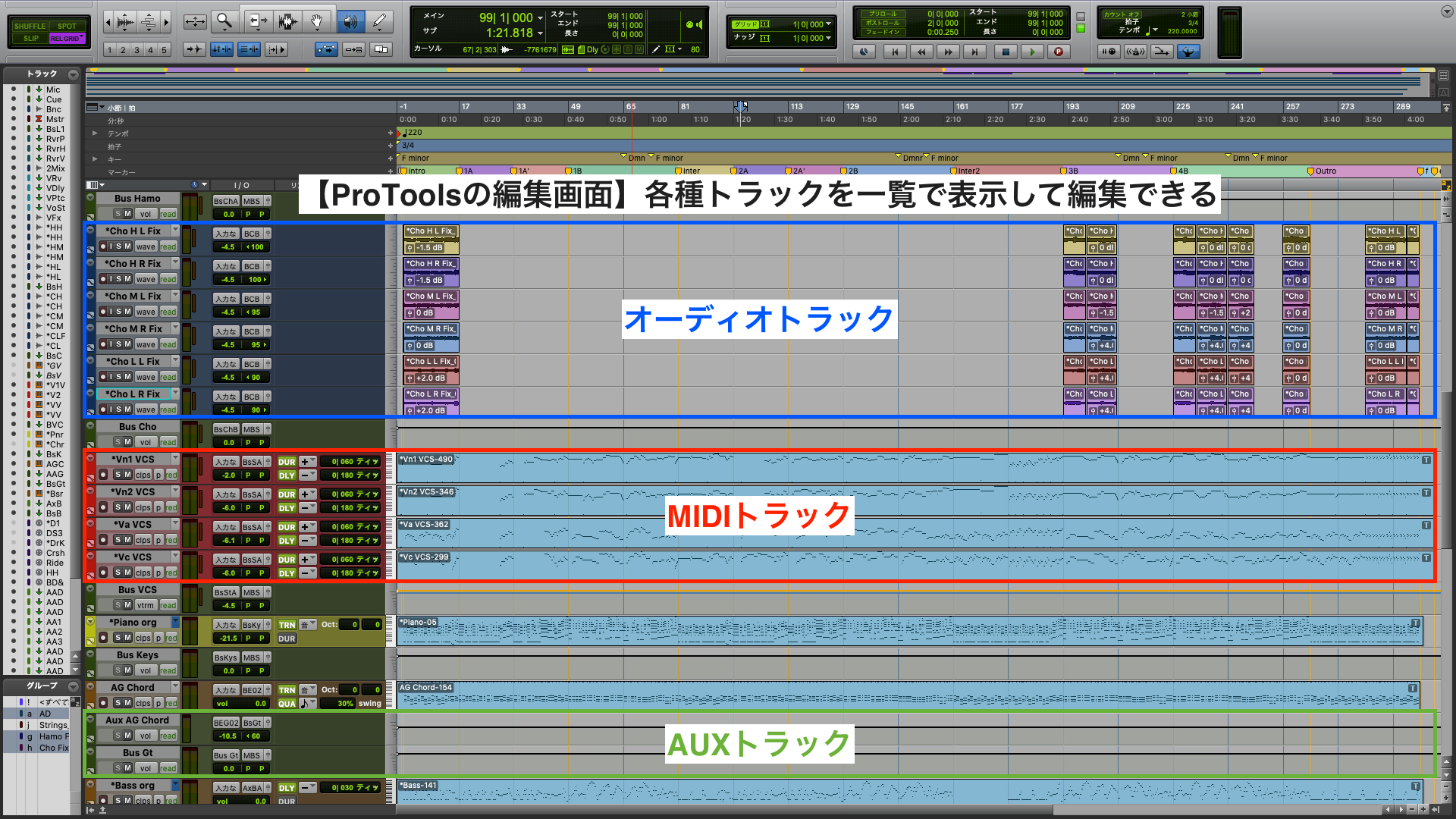This screenshot has height=819, width=1456.
Task: Select the Hamo F group in Groups list
Action: click(x=54, y=736)
